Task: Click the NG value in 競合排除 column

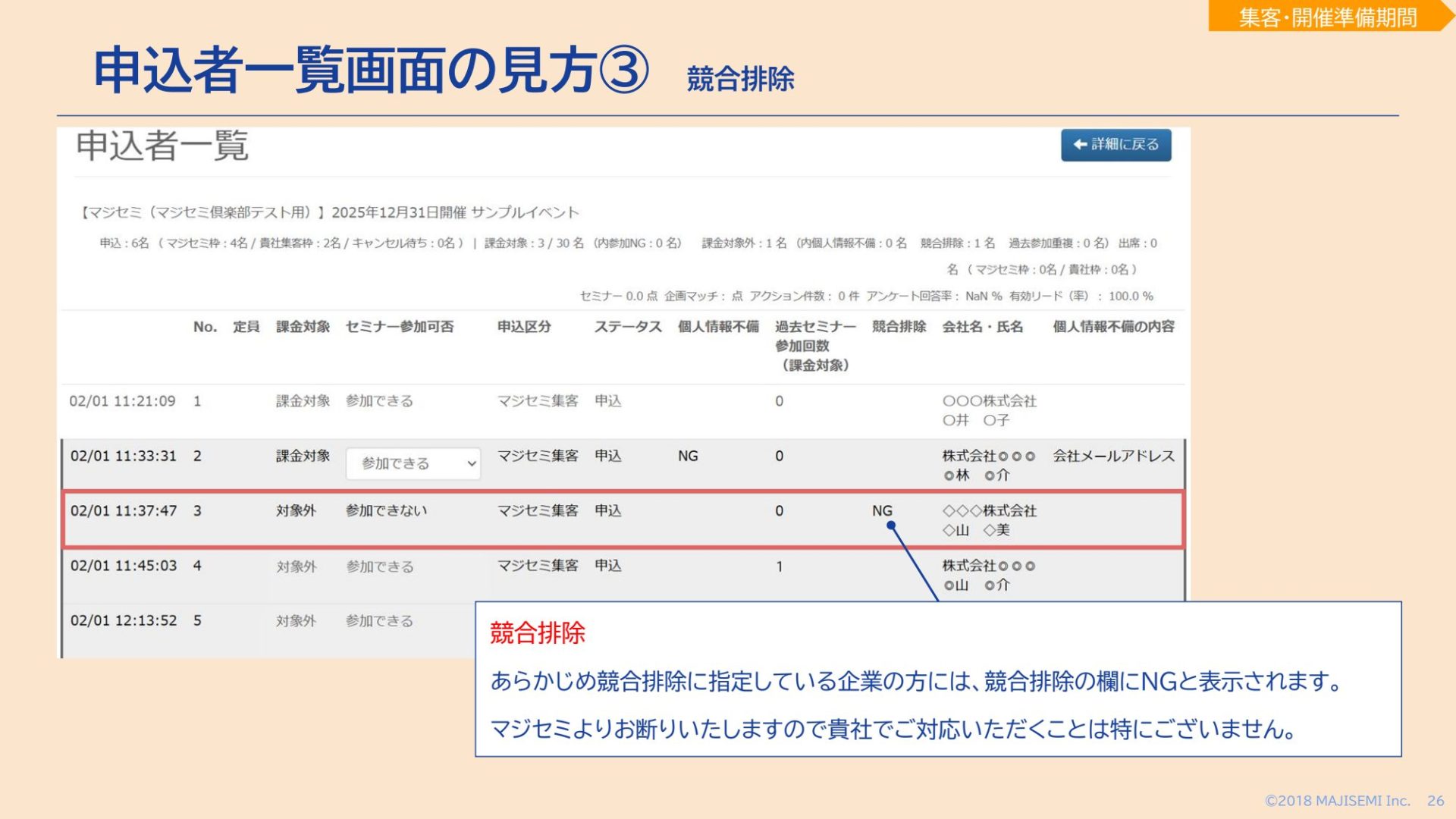Action: click(881, 511)
